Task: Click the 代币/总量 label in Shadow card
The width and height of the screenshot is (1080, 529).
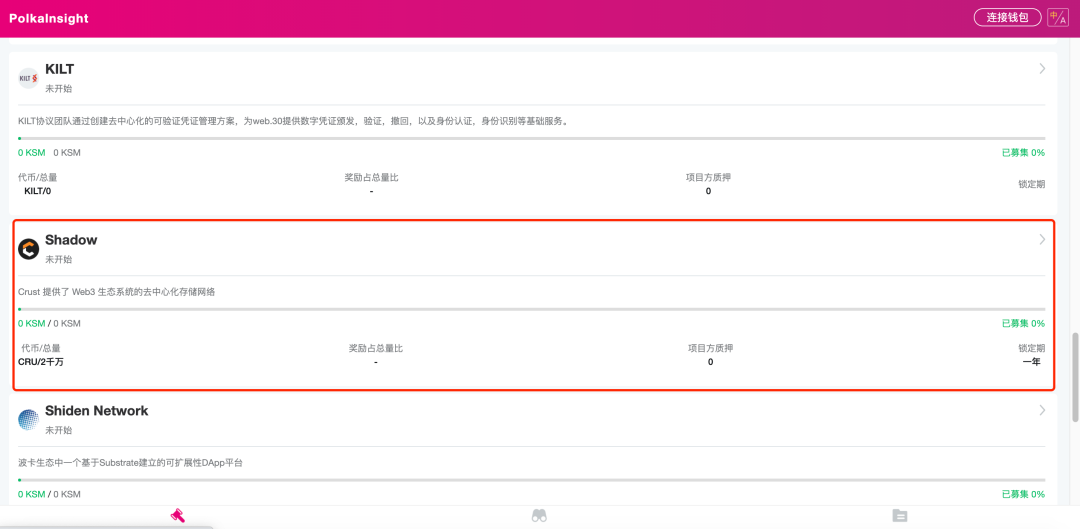Action: (41, 348)
